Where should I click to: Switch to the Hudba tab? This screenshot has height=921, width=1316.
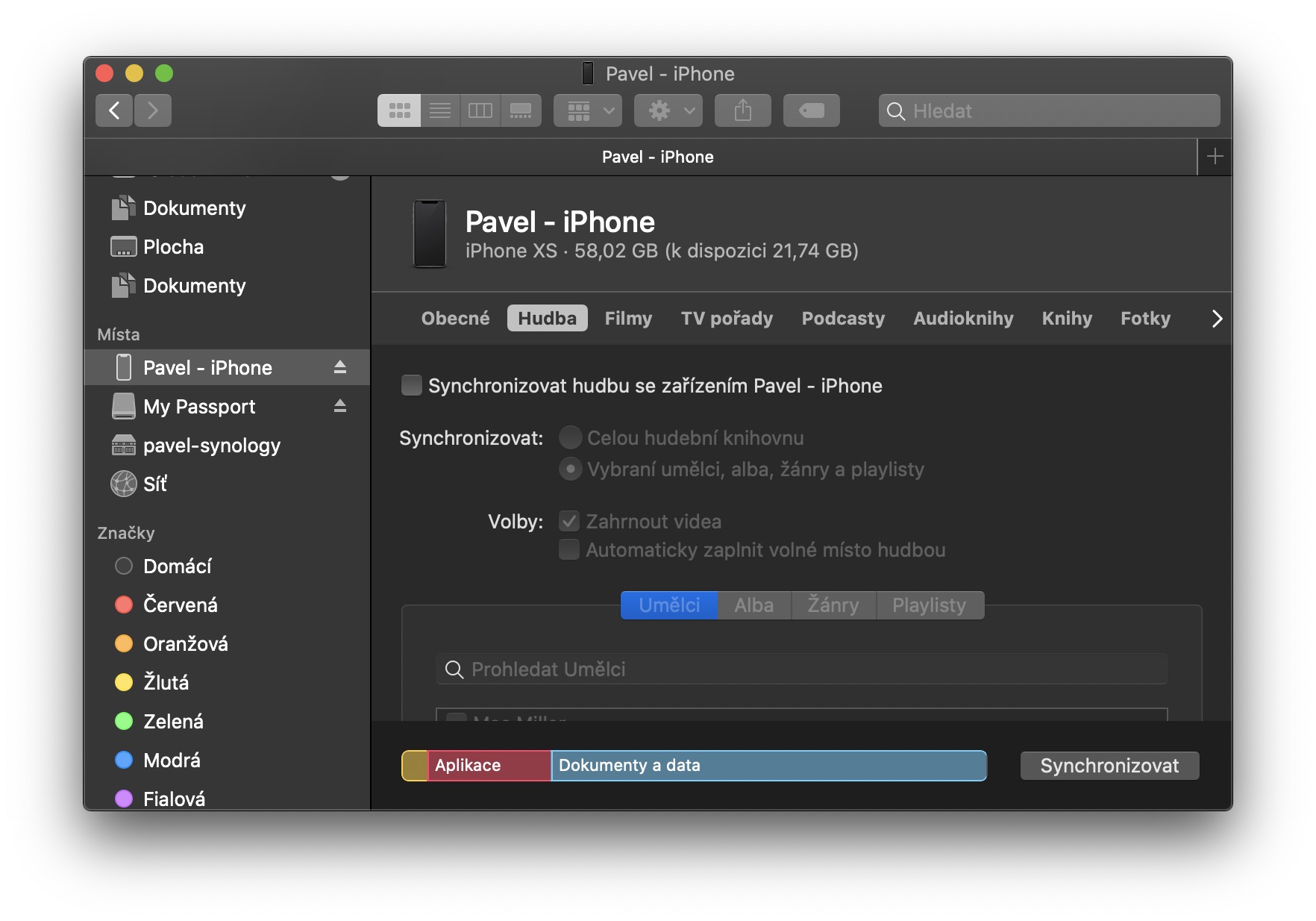click(x=548, y=318)
